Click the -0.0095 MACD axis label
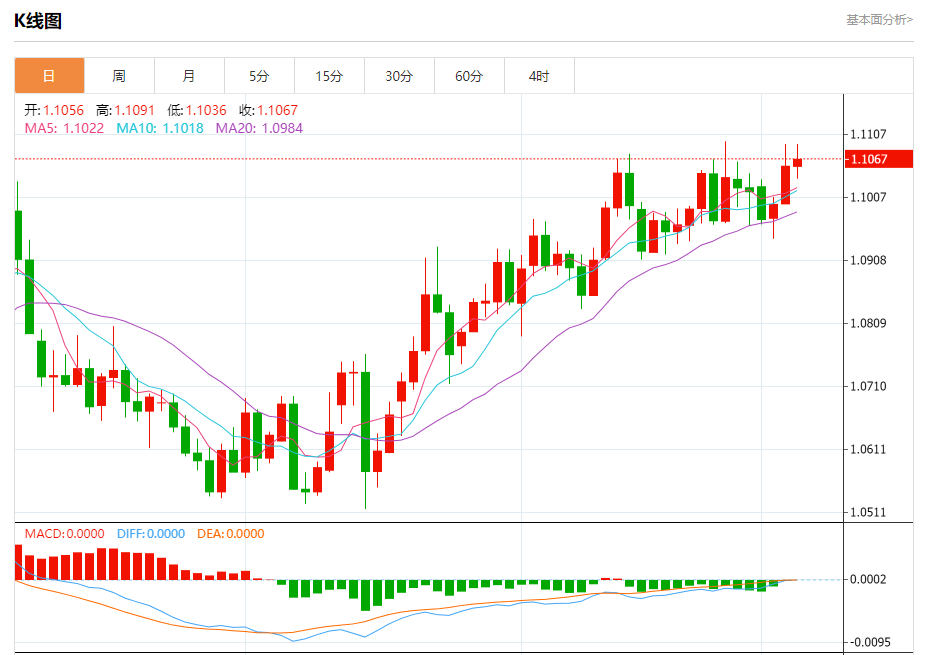Viewport: 926px width, 655px height. click(868, 642)
